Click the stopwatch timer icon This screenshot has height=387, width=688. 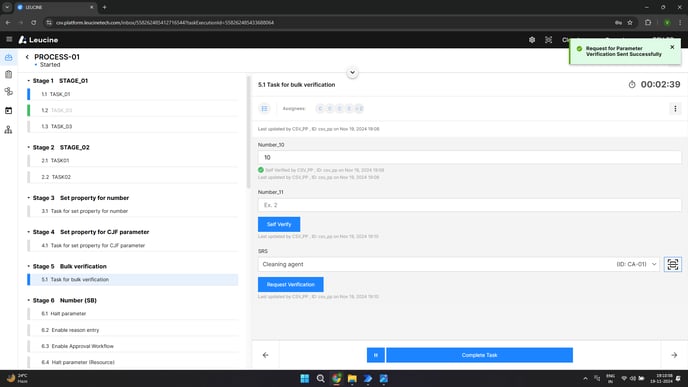click(x=632, y=84)
